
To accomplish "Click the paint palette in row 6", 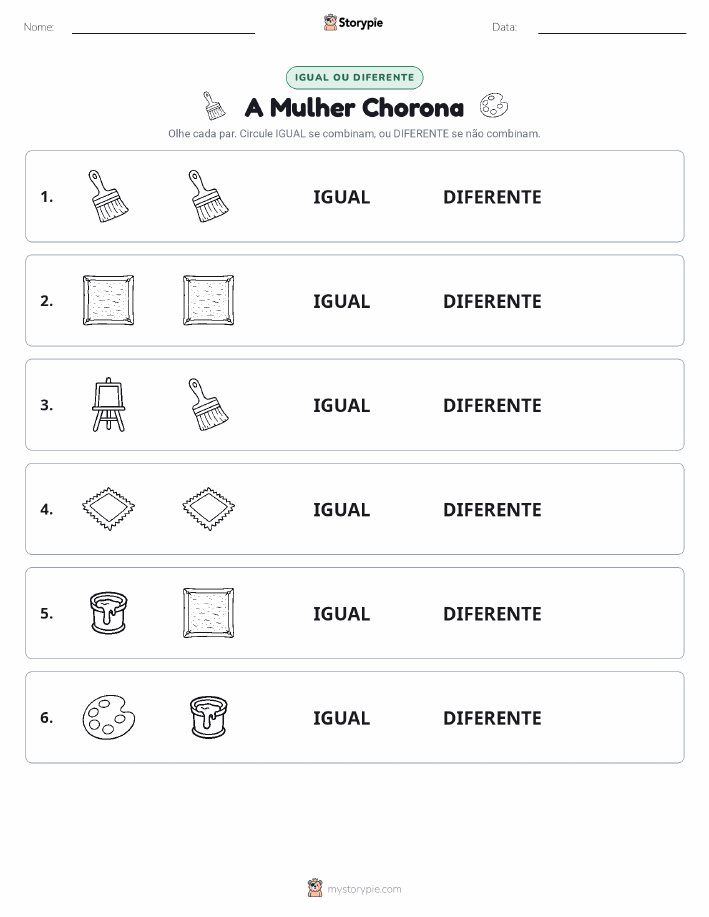I will coord(108,717).
